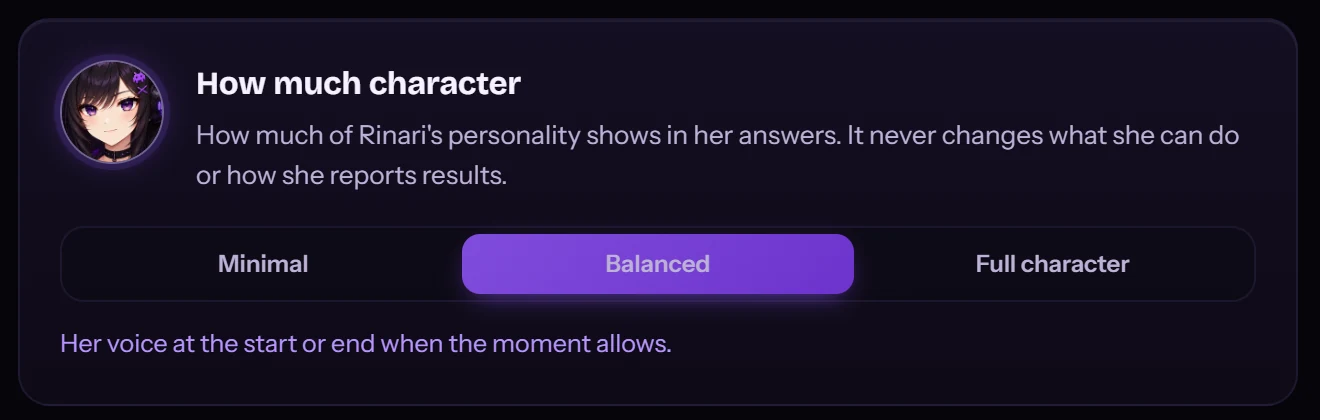The image size is (1320, 420).
Task: Click the highlighted purple Balanced segment
Action: 657,264
